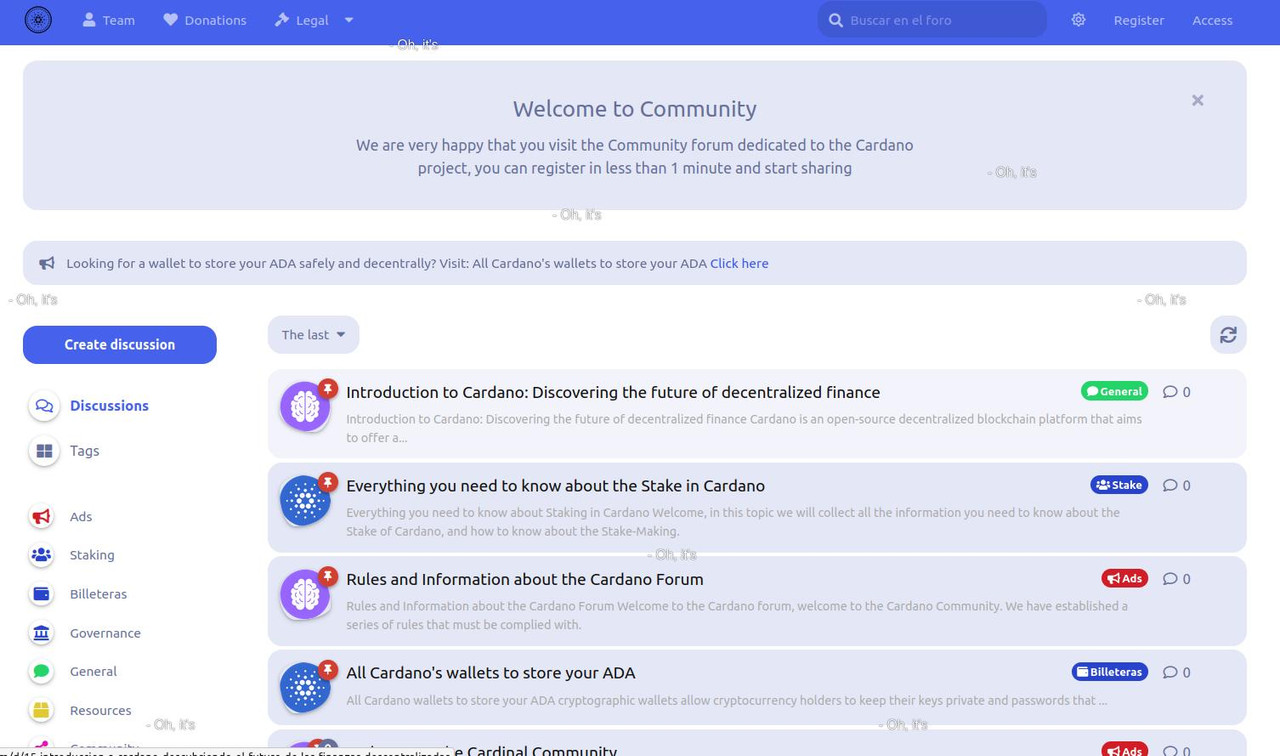
Task: Click red Ads badge on Rules and Information
Action: [1125, 578]
